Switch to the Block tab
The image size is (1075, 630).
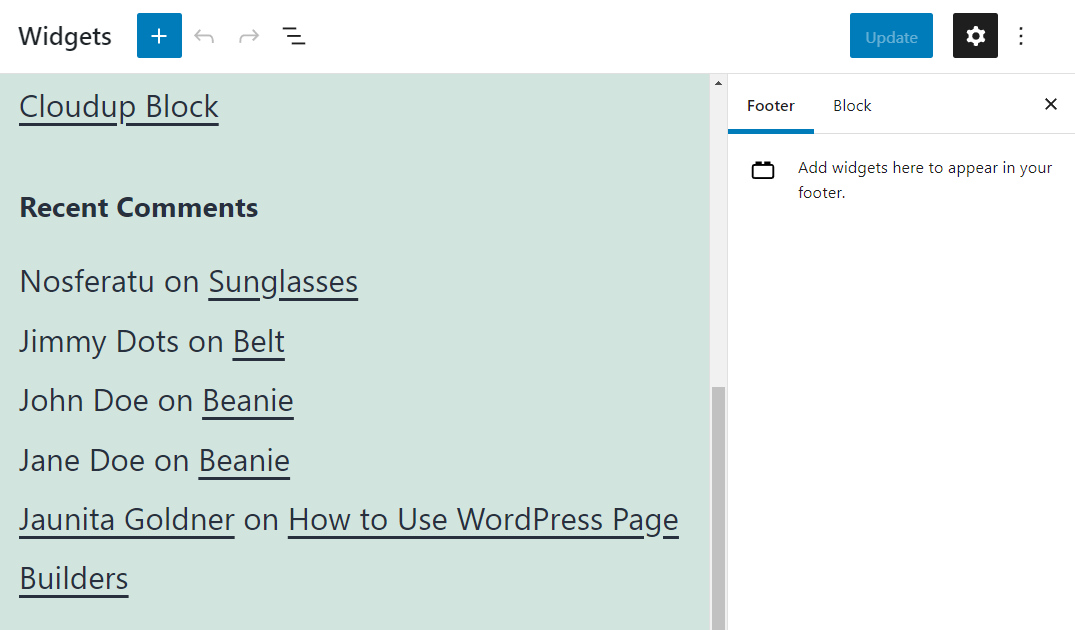(x=852, y=105)
